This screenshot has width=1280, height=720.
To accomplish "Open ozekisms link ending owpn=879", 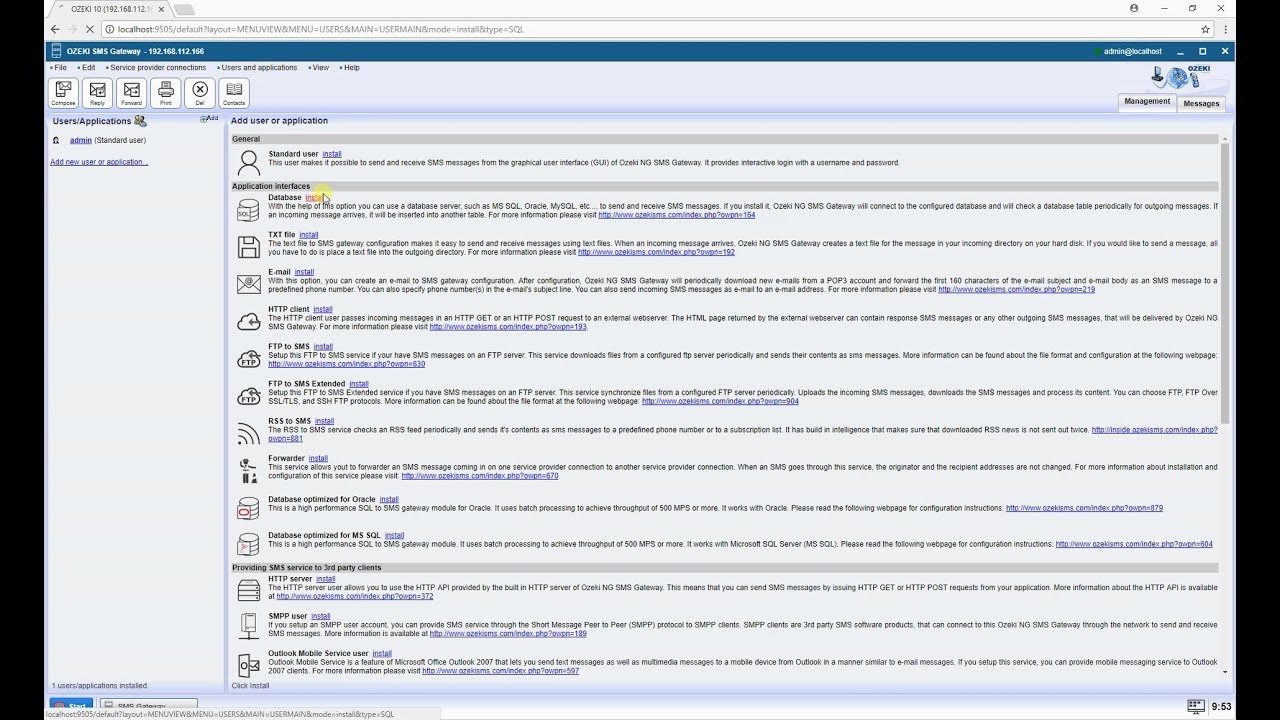I will [1084, 508].
